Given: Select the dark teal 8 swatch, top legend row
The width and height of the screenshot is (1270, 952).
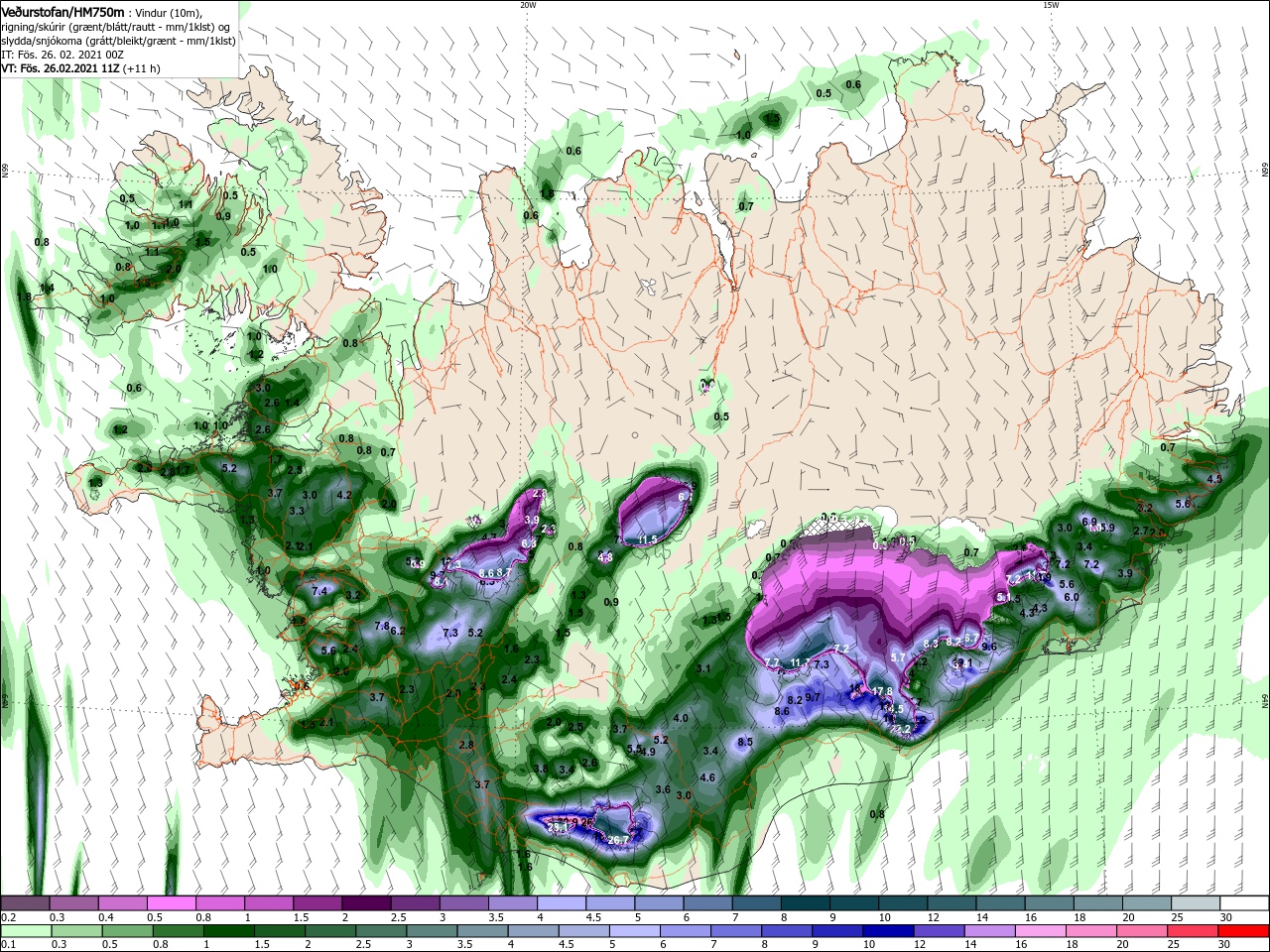Looking at the screenshot, I should [806, 902].
